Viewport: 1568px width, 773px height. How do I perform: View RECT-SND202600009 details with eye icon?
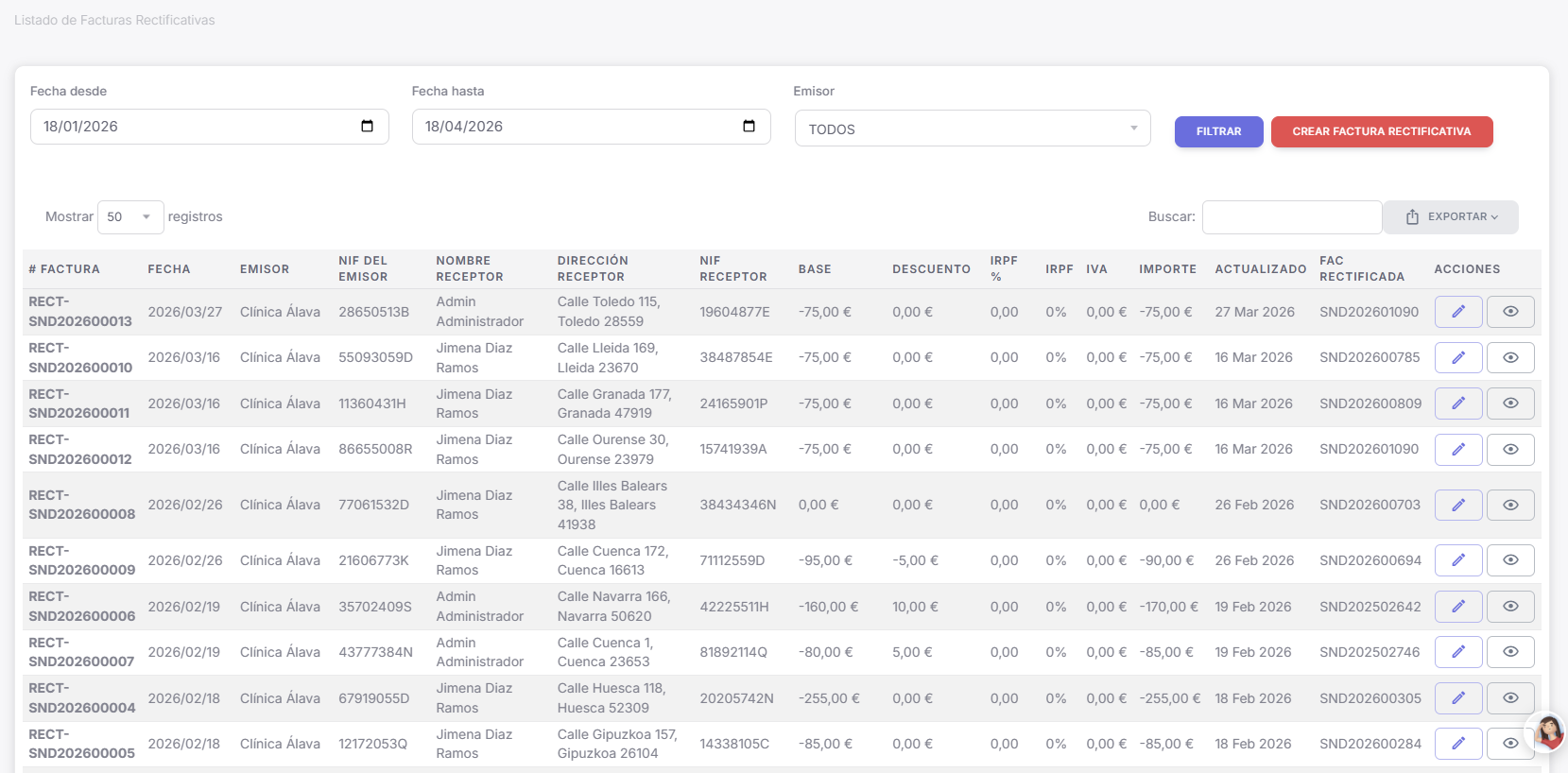[1509, 560]
